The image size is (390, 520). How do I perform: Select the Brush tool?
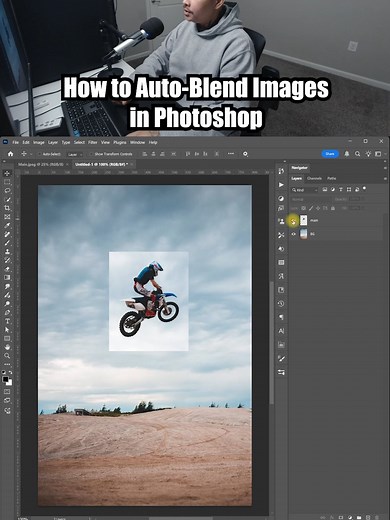[x=7, y=243]
